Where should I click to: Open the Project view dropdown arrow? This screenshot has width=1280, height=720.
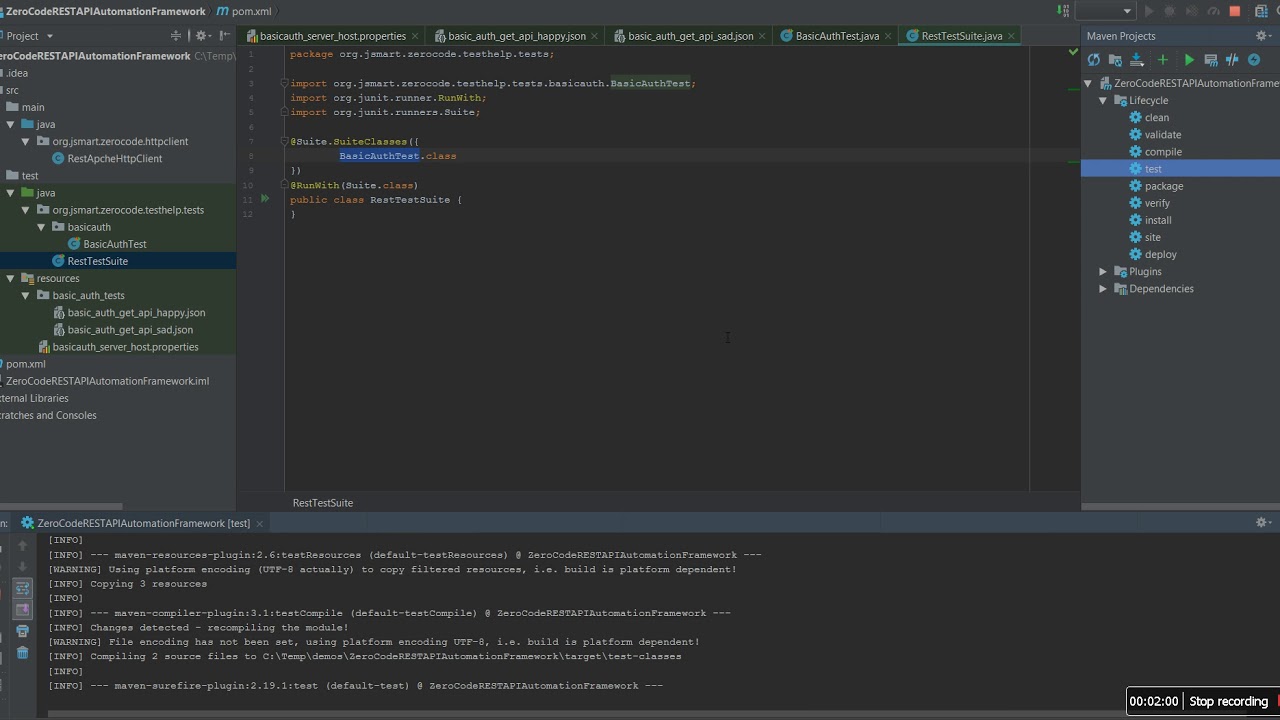(49, 36)
